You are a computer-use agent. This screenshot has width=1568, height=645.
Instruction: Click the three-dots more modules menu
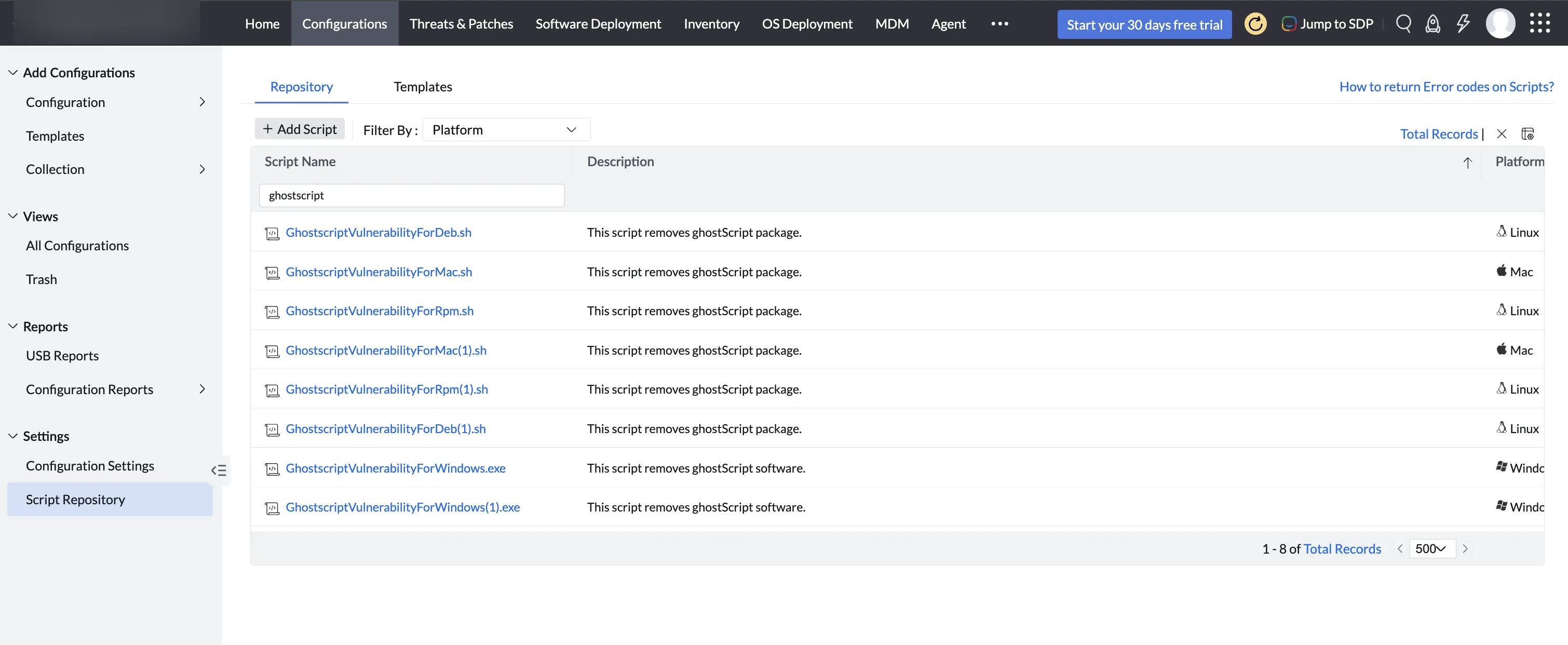tap(999, 24)
